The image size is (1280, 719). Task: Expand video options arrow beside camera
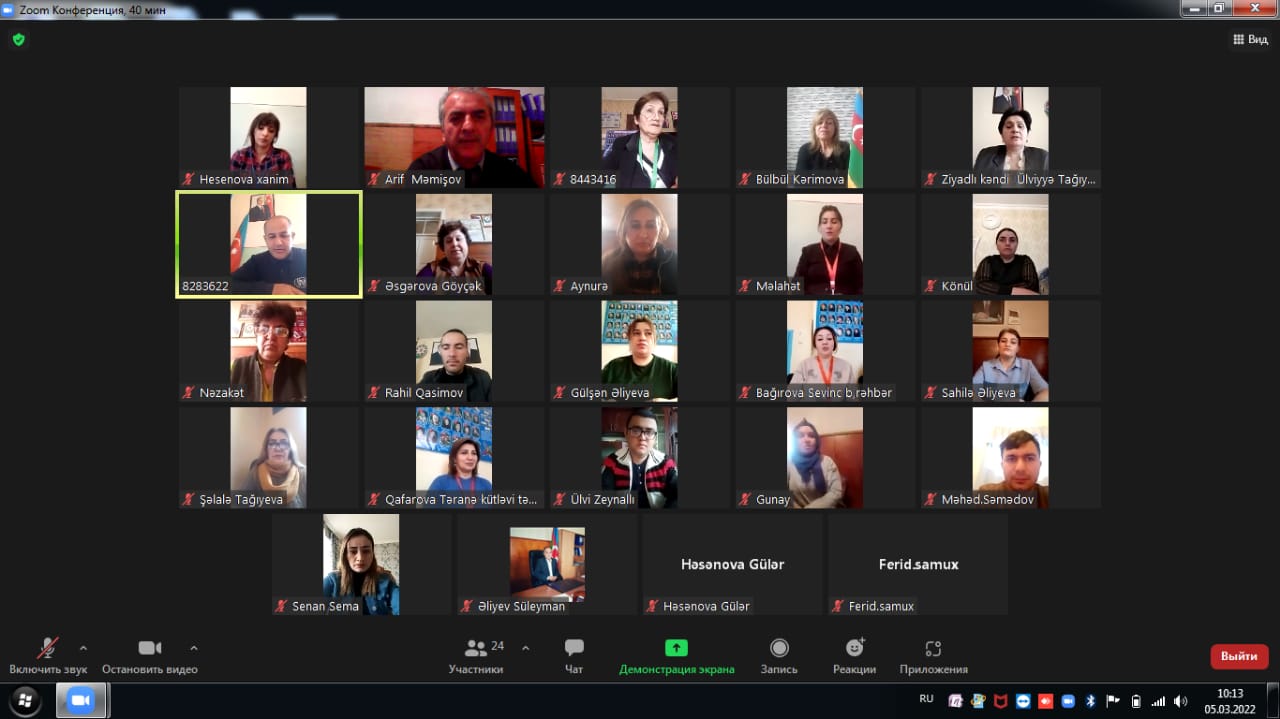194,647
